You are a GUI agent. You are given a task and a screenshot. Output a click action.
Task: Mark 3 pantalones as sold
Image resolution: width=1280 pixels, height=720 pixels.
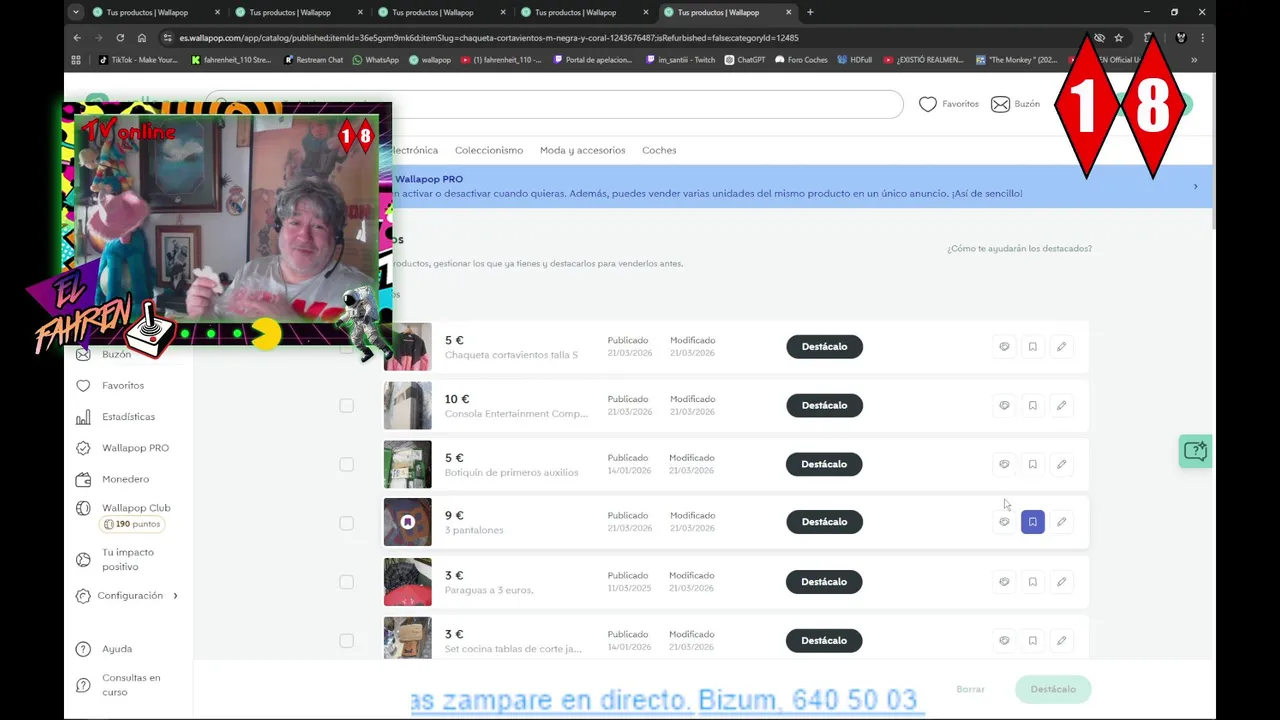tap(1004, 522)
